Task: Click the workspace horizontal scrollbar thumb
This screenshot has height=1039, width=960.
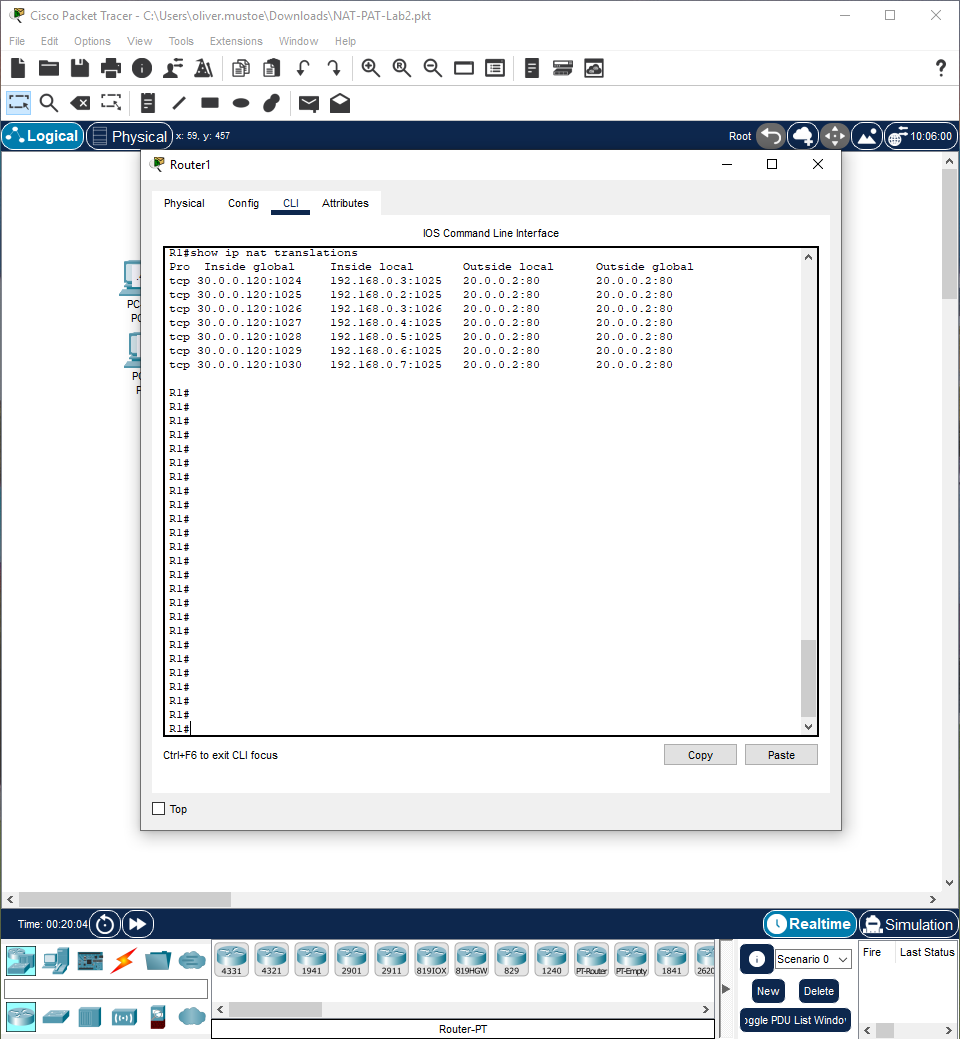Action: (125, 899)
